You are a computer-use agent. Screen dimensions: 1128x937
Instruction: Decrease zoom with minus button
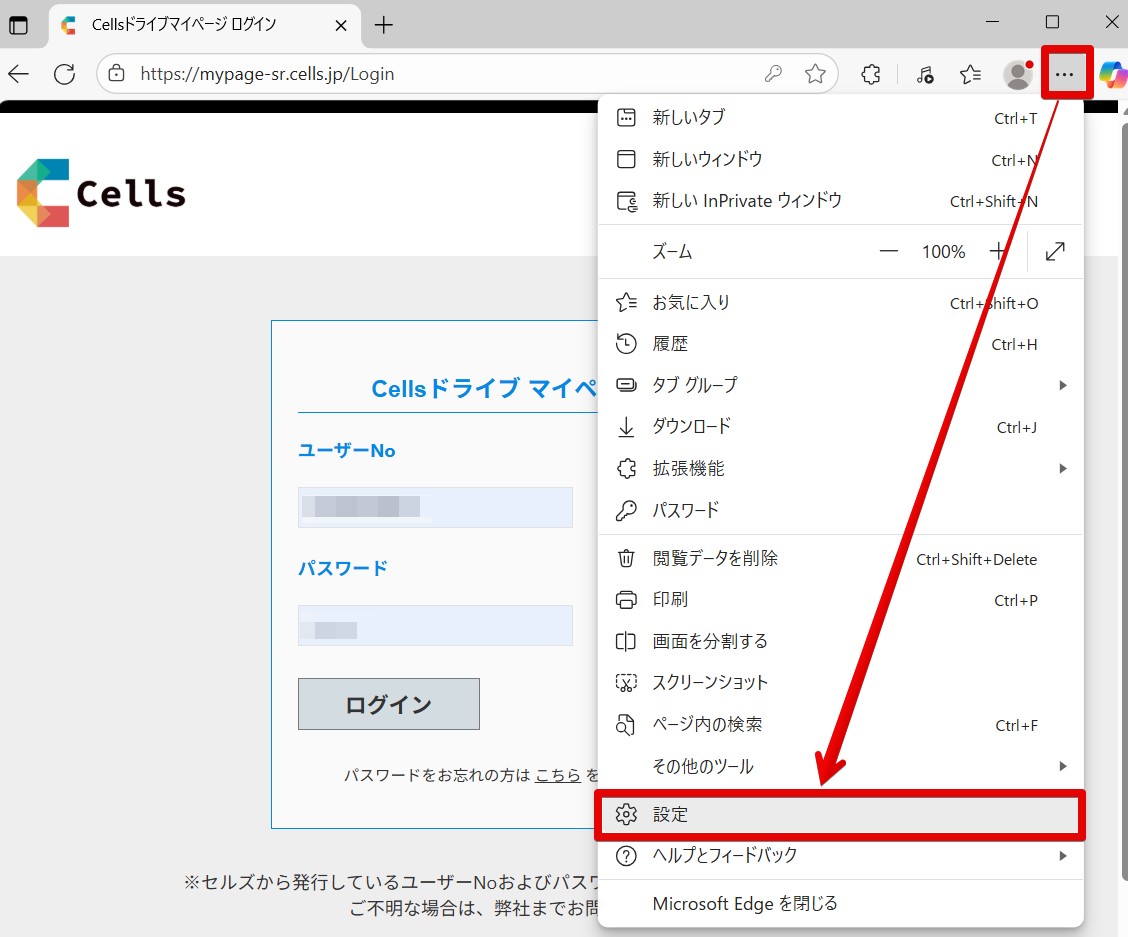click(x=888, y=251)
